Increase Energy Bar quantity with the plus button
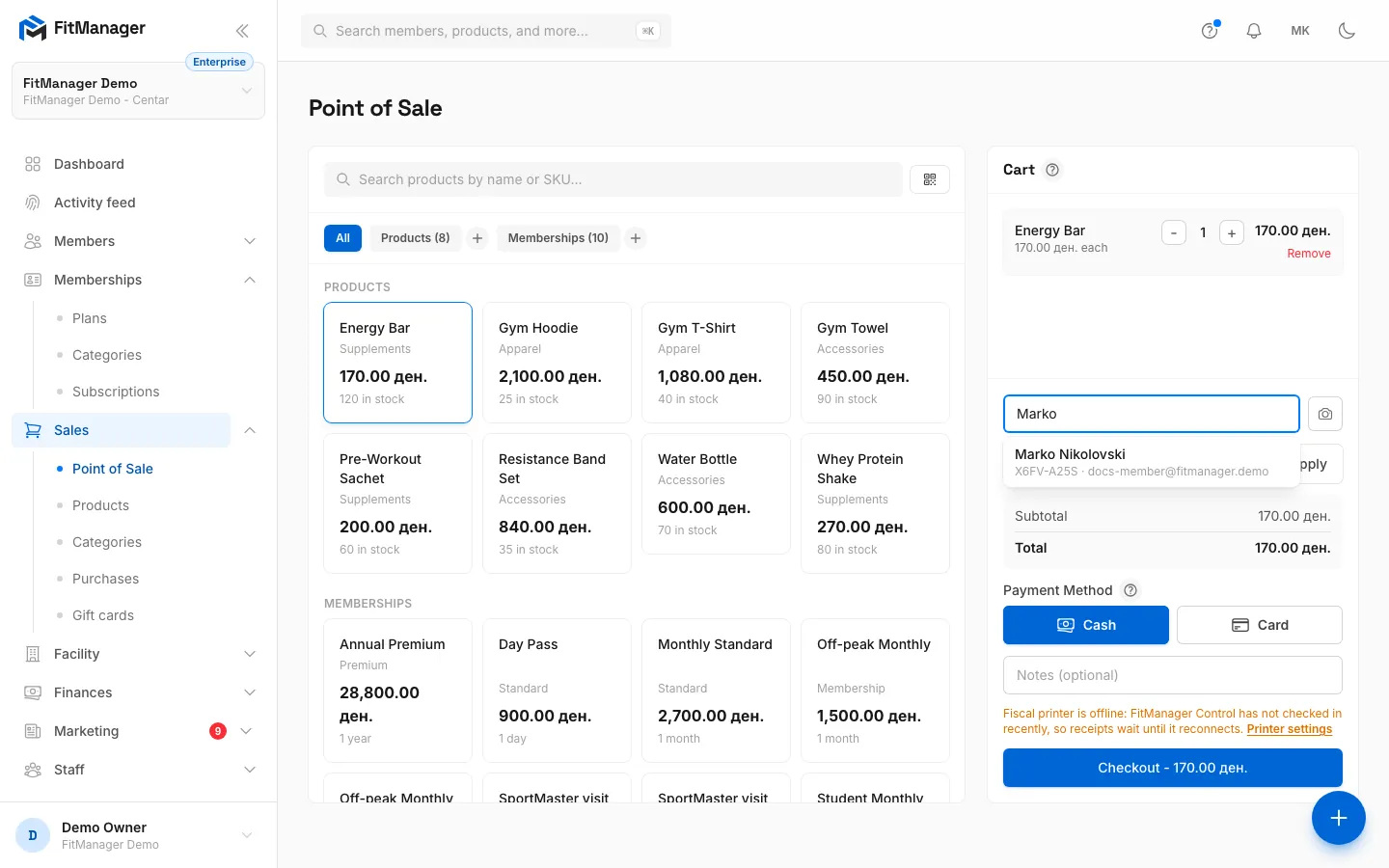Viewport: 1389px width, 868px height. click(1232, 232)
